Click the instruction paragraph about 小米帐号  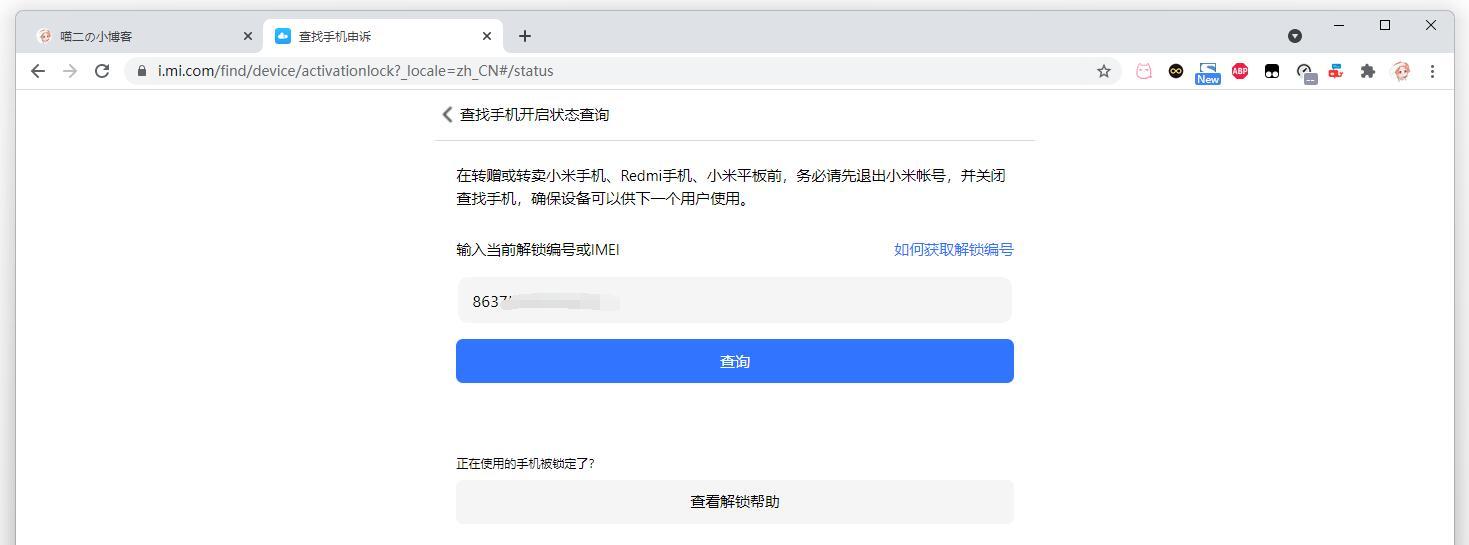[x=731, y=187]
